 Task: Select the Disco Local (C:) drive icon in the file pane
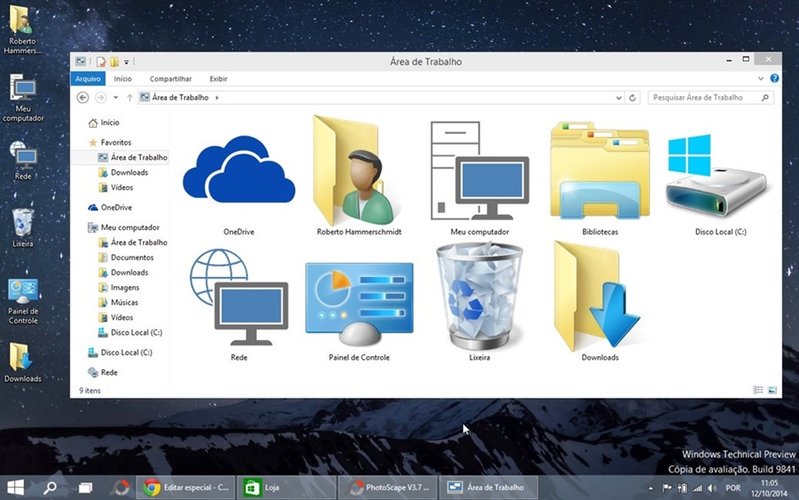[x=717, y=175]
